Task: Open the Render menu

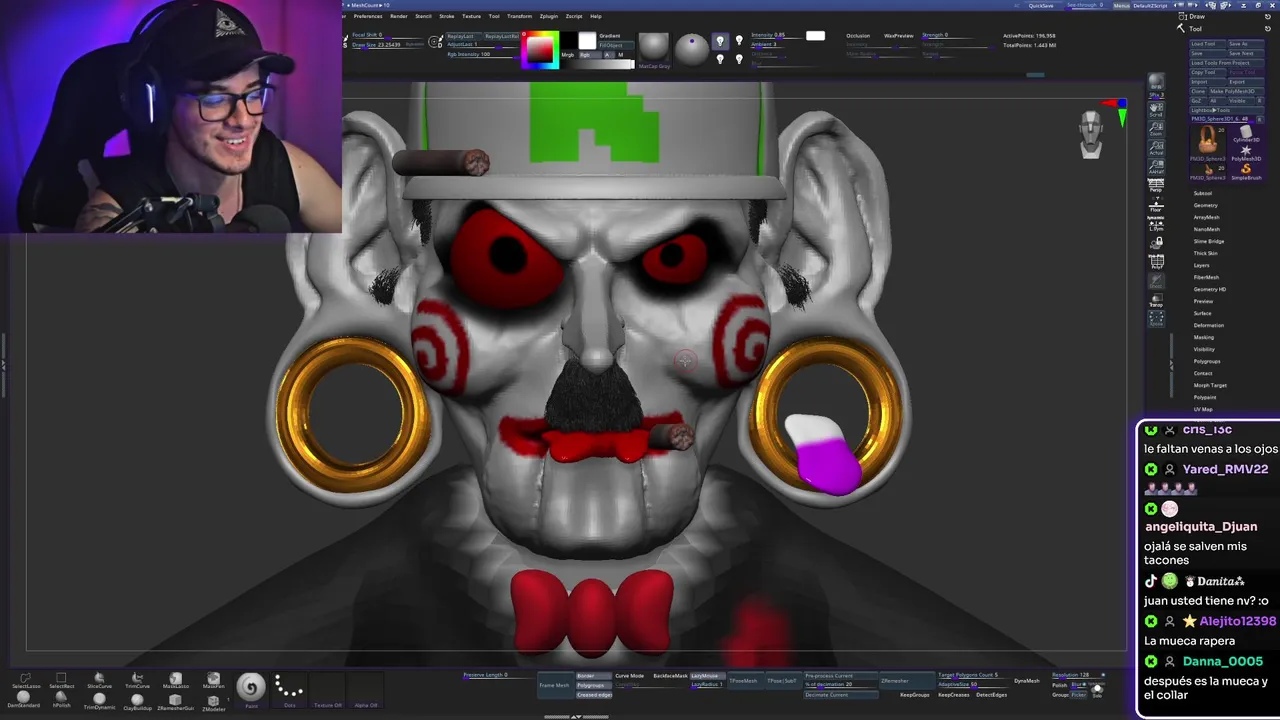Action: click(398, 16)
